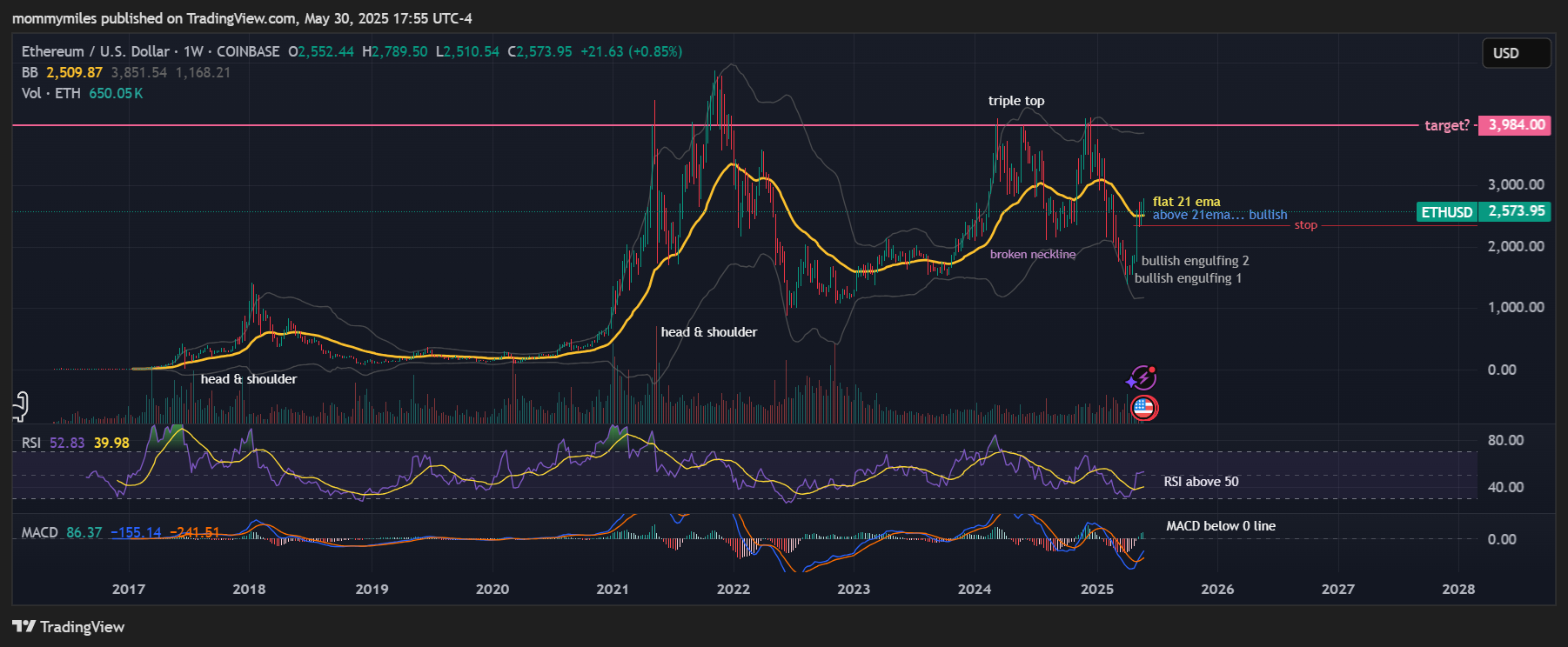Click 'above 21ema... bullish' blue note
Image resolution: width=1568 pixels, height=647 pixels.
tap(1220, 215)
